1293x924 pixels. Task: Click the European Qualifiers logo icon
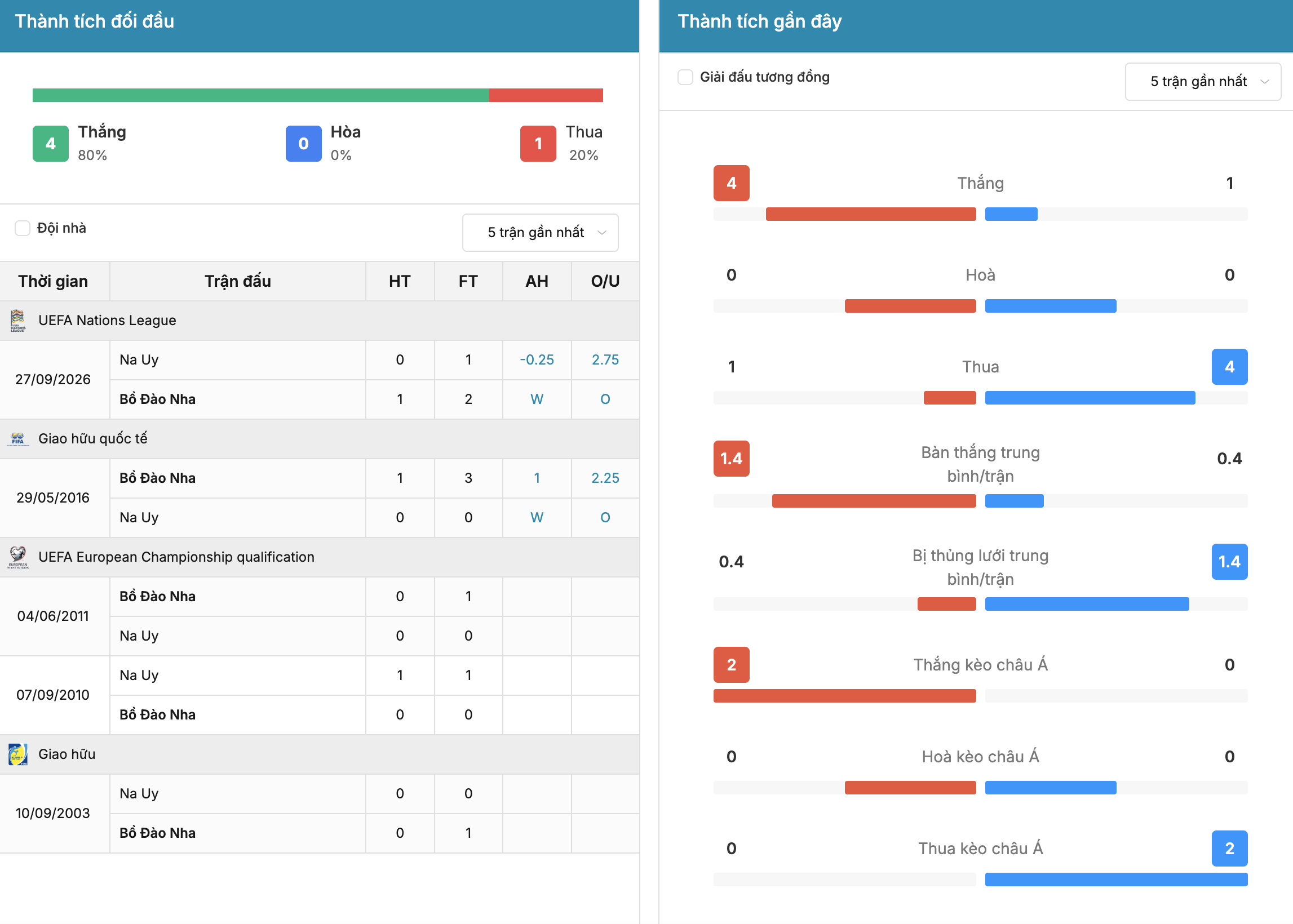(17, 557)
